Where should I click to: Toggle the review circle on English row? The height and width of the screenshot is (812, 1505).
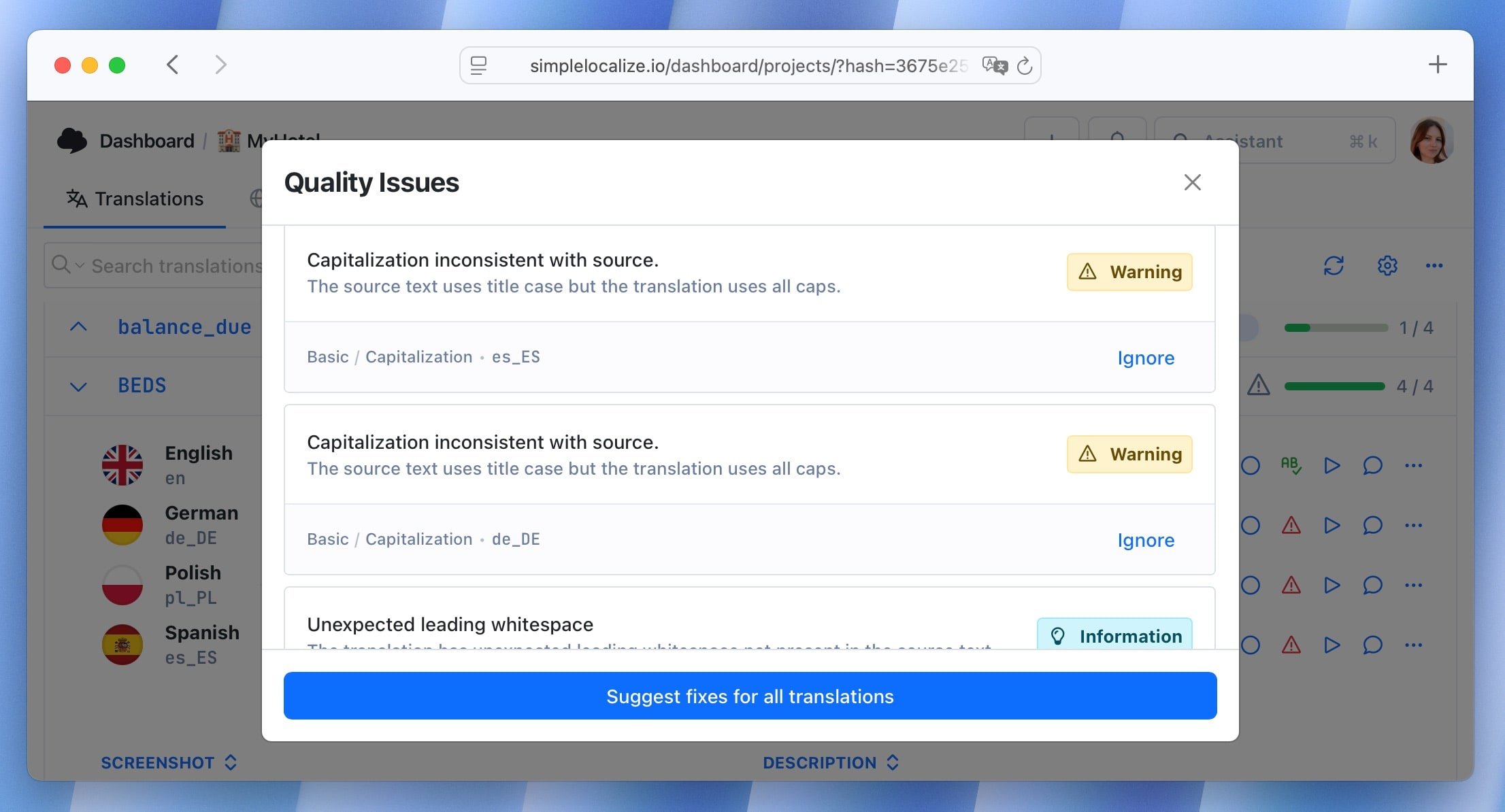pos(1251,465)
